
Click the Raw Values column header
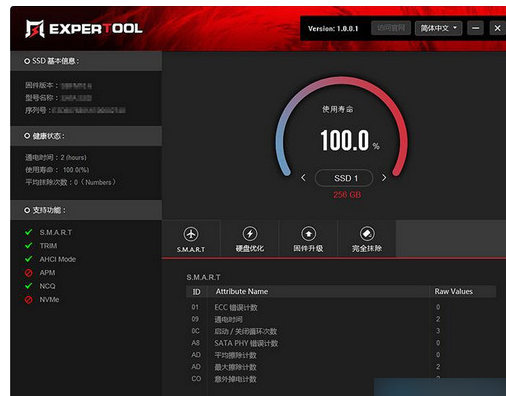pyautogui.click(x=453, y=291)
